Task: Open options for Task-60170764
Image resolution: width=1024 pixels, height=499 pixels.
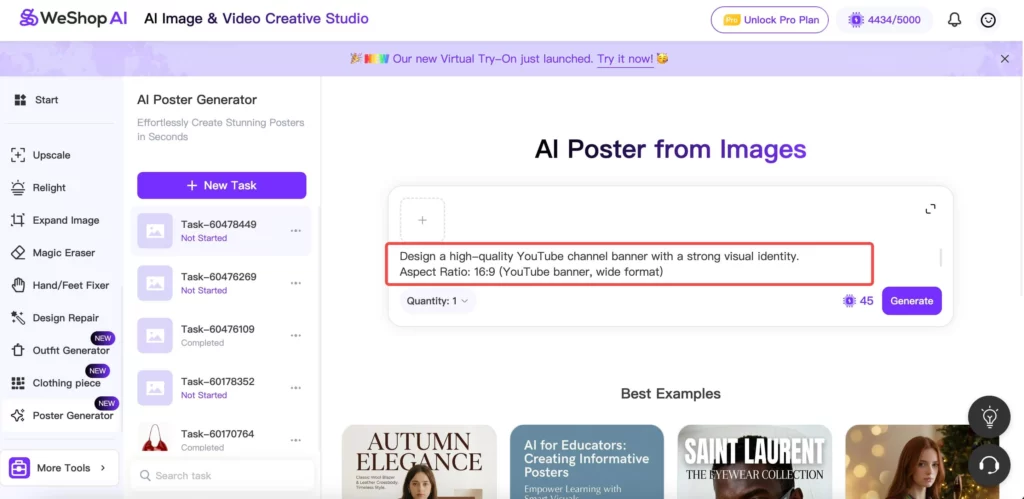Action: (x=296, y=440)
